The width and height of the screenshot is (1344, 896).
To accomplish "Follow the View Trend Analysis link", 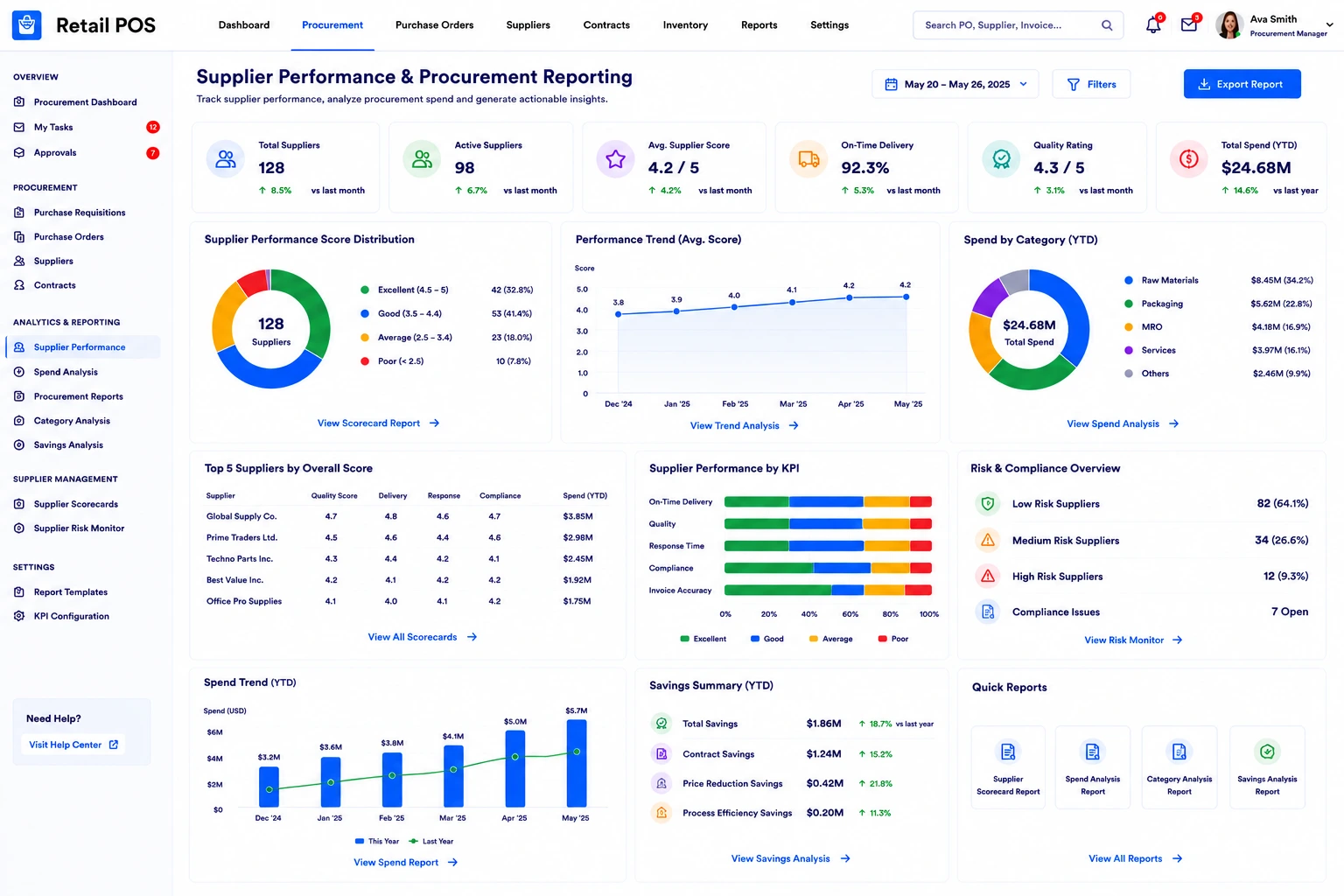I will (x=744, y=426).
